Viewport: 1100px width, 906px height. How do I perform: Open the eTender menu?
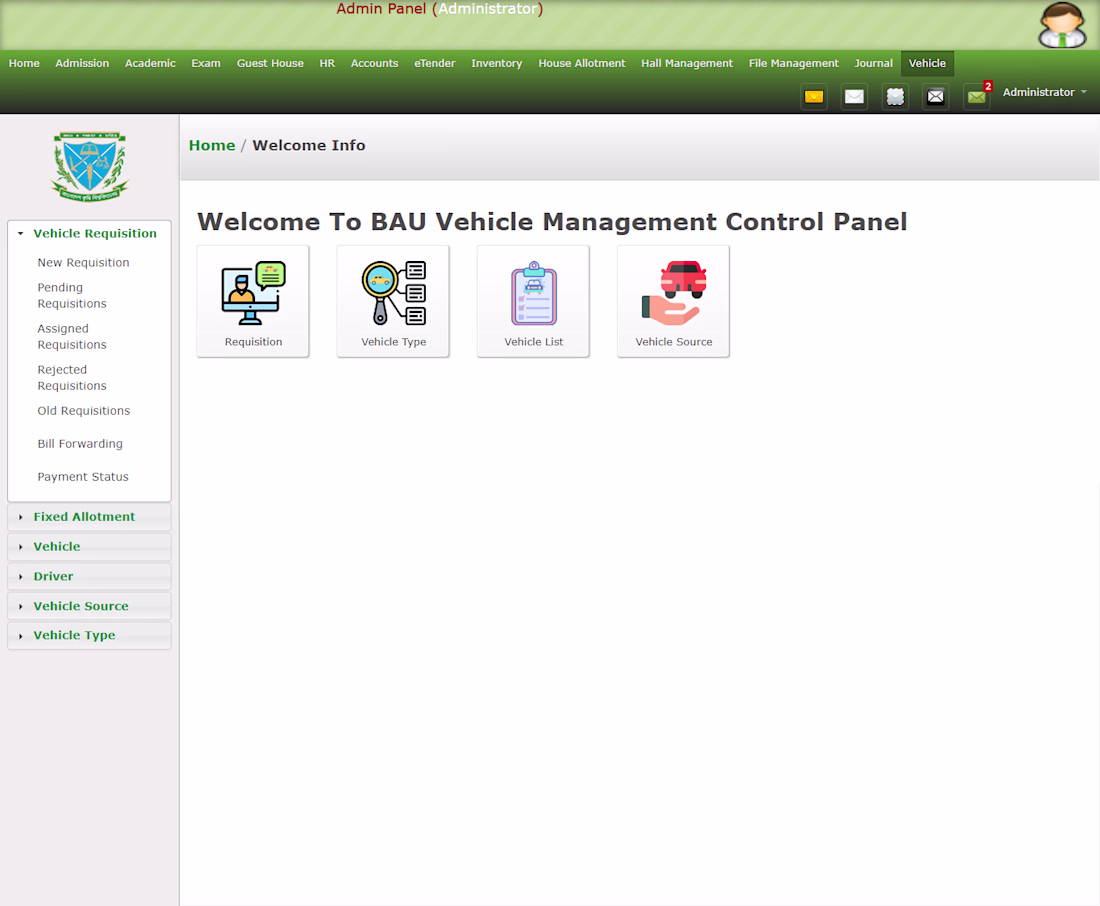[x=434, y=63]
